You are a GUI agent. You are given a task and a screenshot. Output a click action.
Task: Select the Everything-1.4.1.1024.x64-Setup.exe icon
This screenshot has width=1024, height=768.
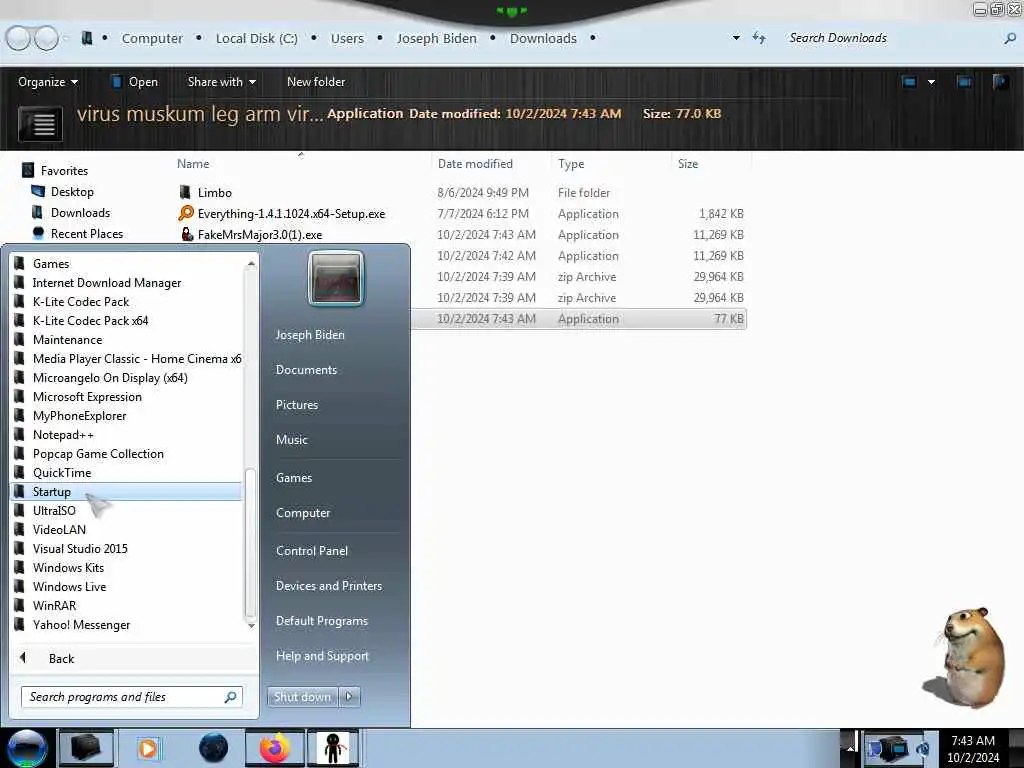pyautogui.click(x=186, y=213)
